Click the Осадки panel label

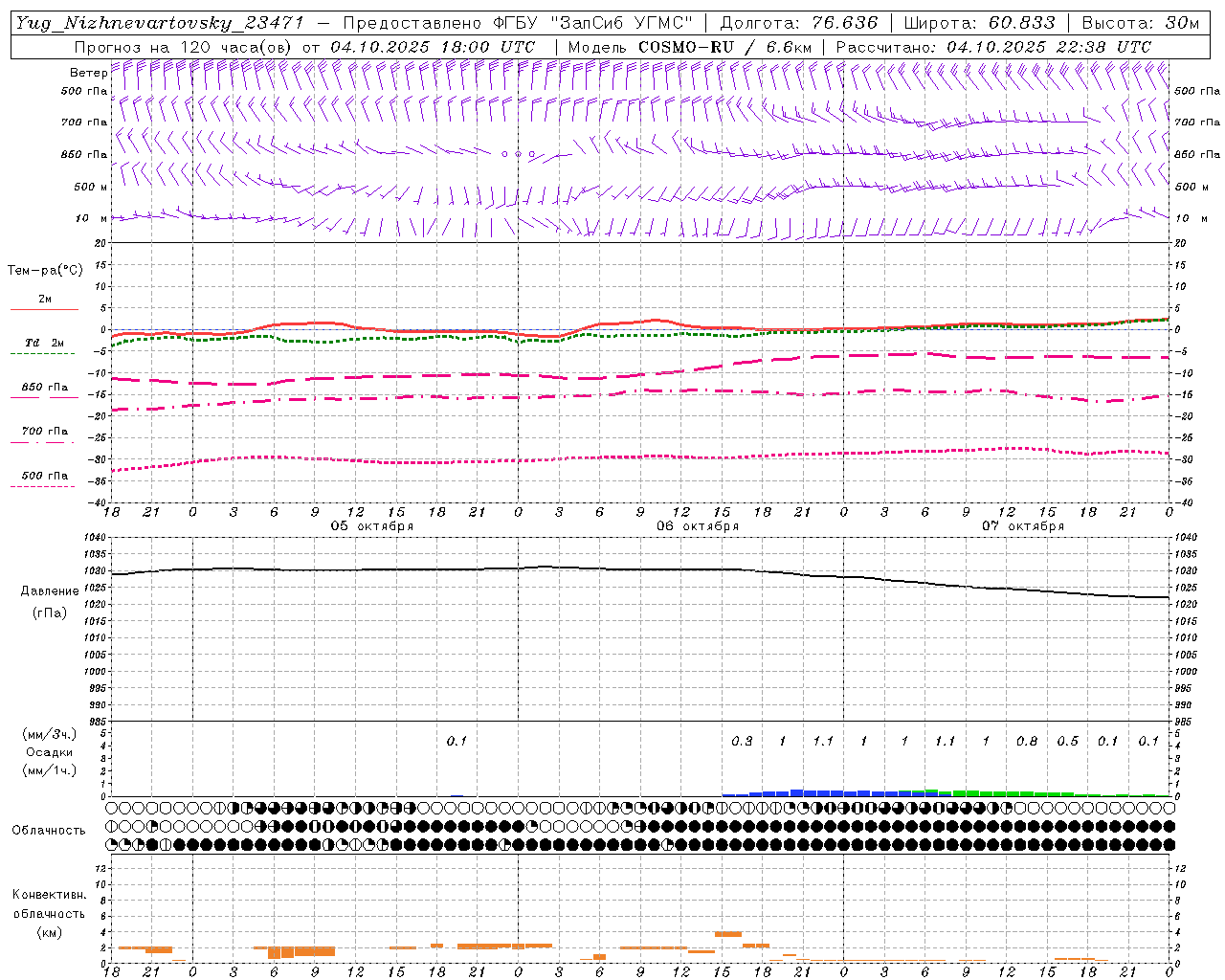50,752
